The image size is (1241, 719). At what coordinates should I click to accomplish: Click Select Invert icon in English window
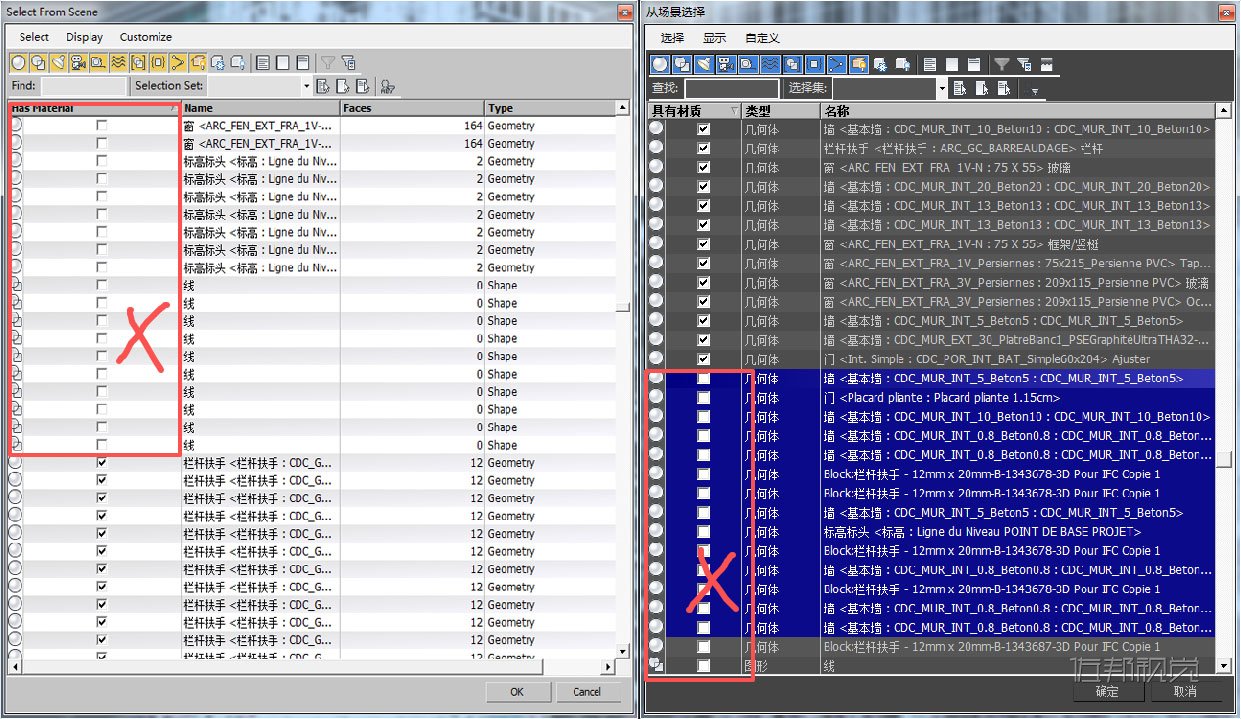[303, 63]
